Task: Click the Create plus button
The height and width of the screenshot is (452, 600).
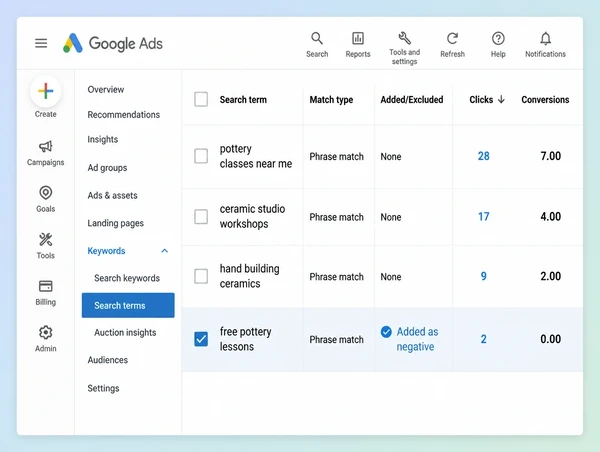Action: (x=46, y=91)
